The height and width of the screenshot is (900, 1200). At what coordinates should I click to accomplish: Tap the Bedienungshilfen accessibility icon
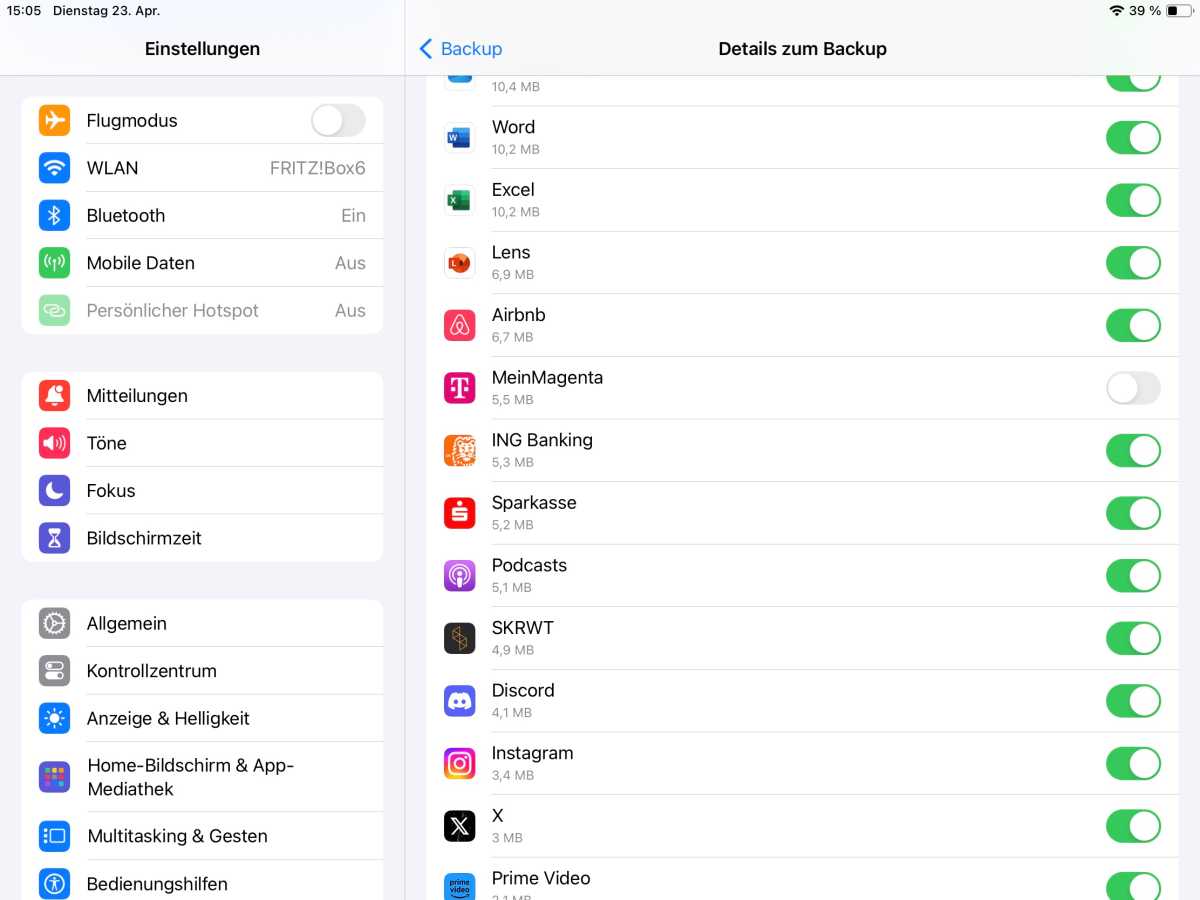tap(54, 883)
